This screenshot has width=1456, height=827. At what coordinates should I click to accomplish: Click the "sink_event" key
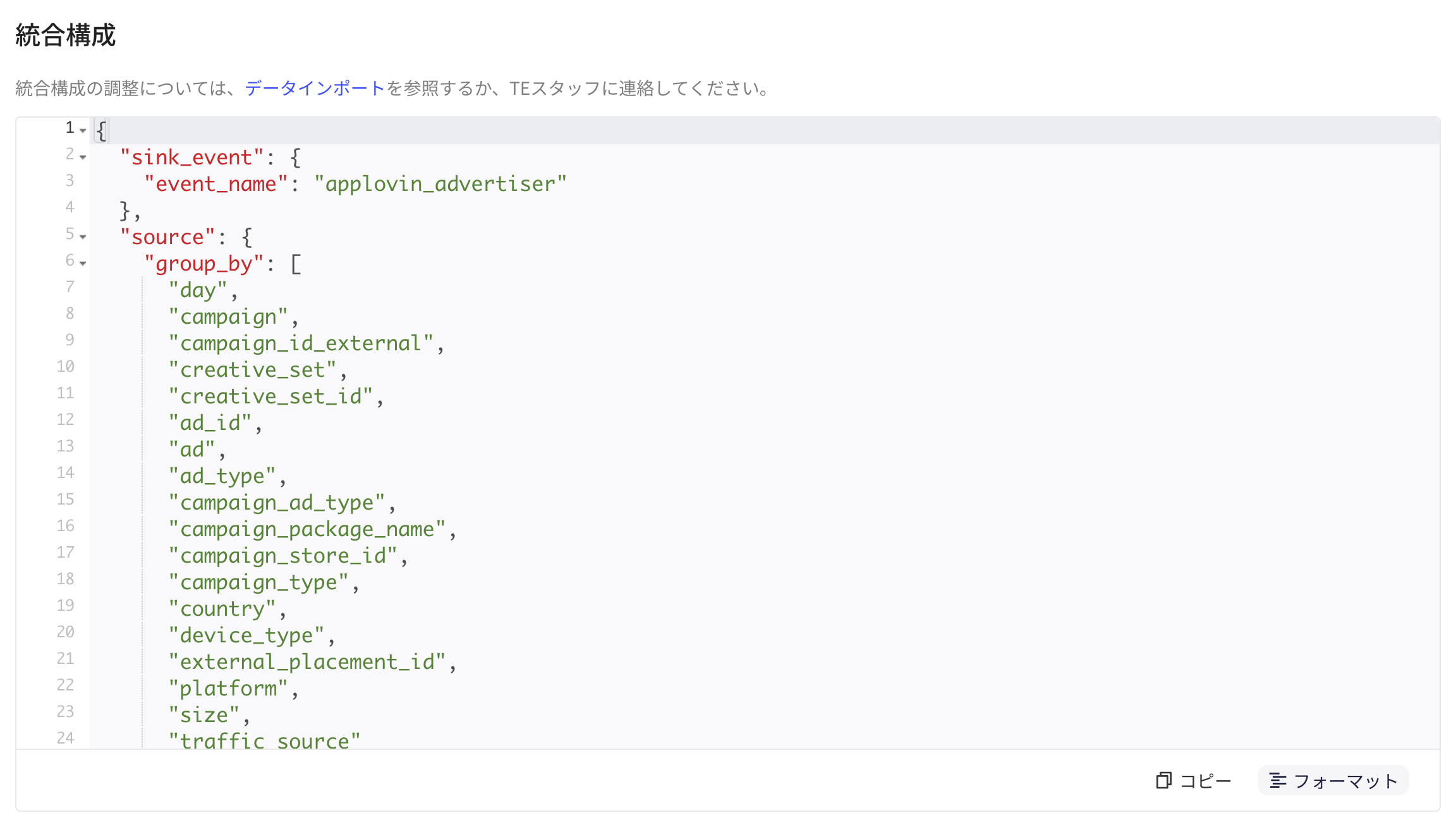191,157
